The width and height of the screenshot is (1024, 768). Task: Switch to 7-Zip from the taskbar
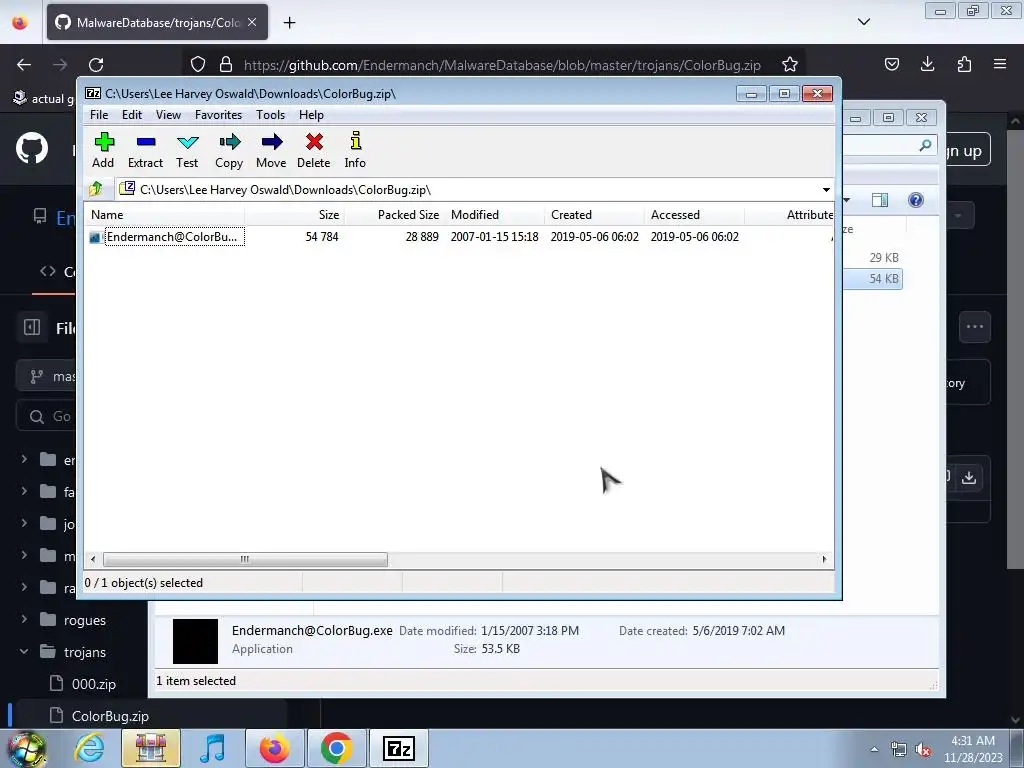[399, 748]
